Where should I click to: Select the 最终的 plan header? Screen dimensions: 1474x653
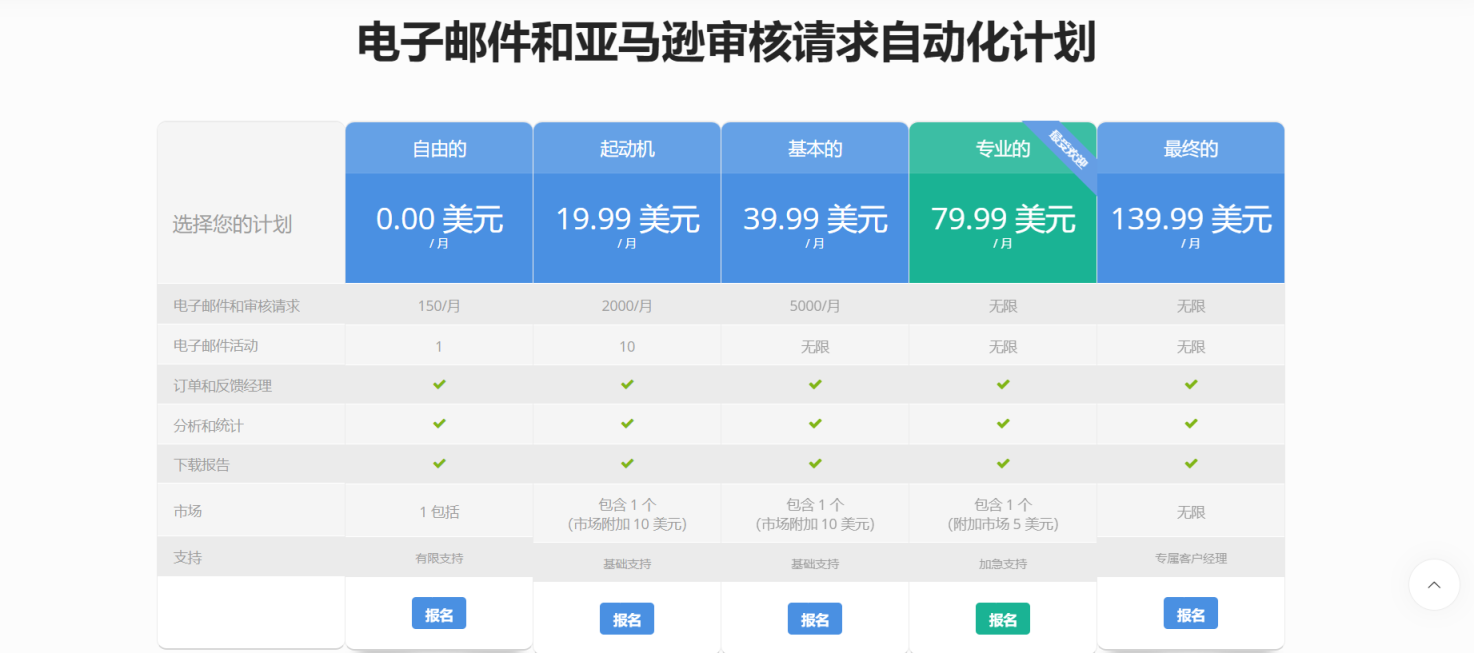[x=1190, y=149]
